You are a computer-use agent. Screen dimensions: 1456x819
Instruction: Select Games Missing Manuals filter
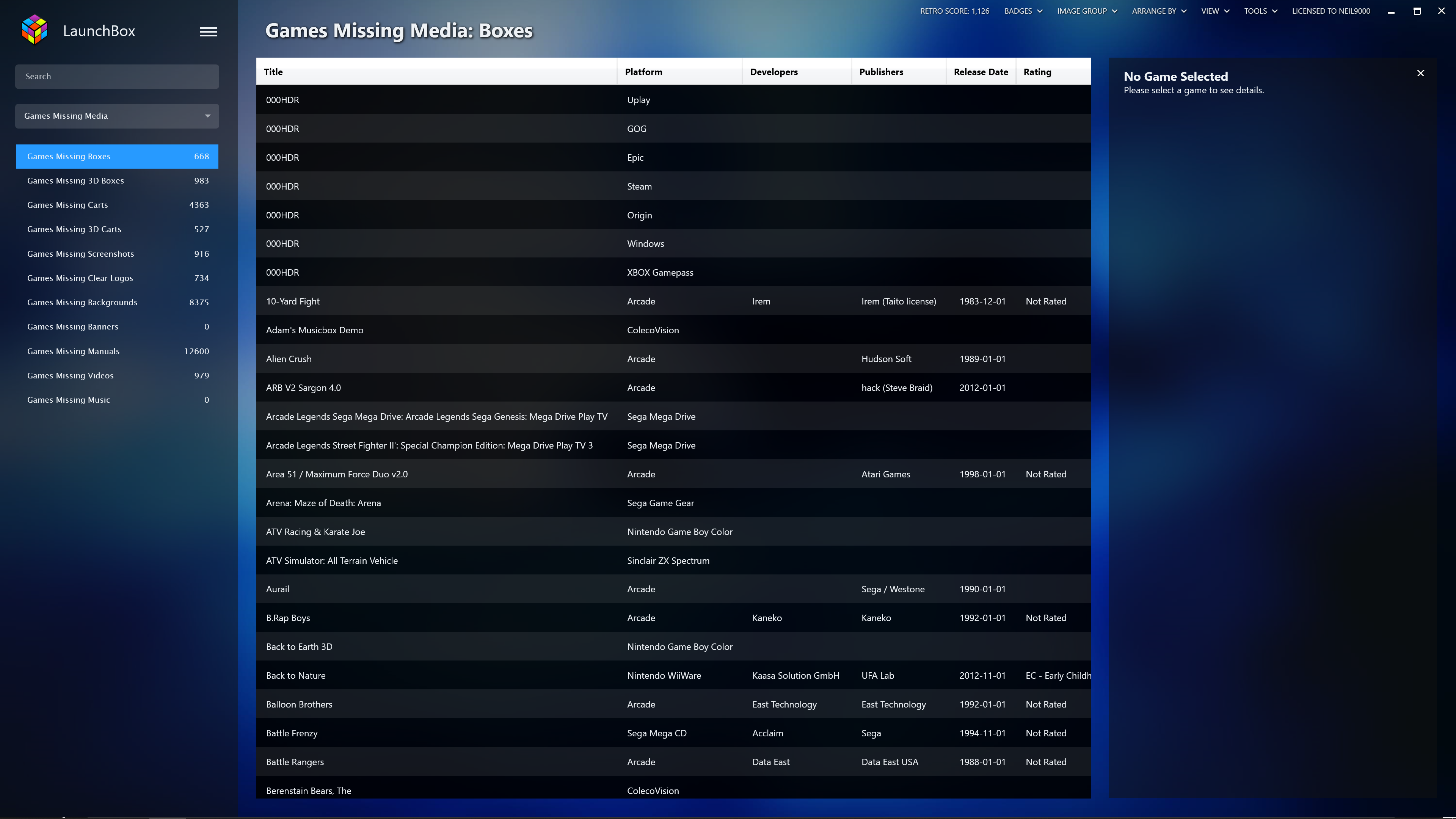coord(117,351)
